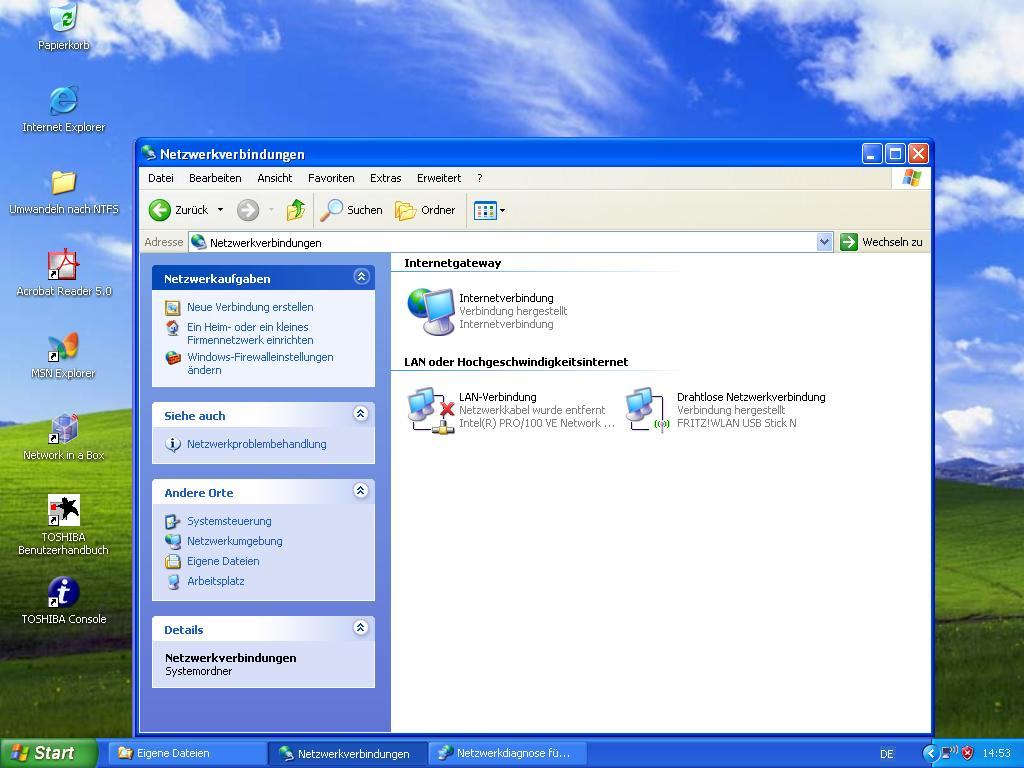Select the TOSHIBA Benutzerhandbuch shortcut
Screen dimensions: 1024x768
point(63,525)
